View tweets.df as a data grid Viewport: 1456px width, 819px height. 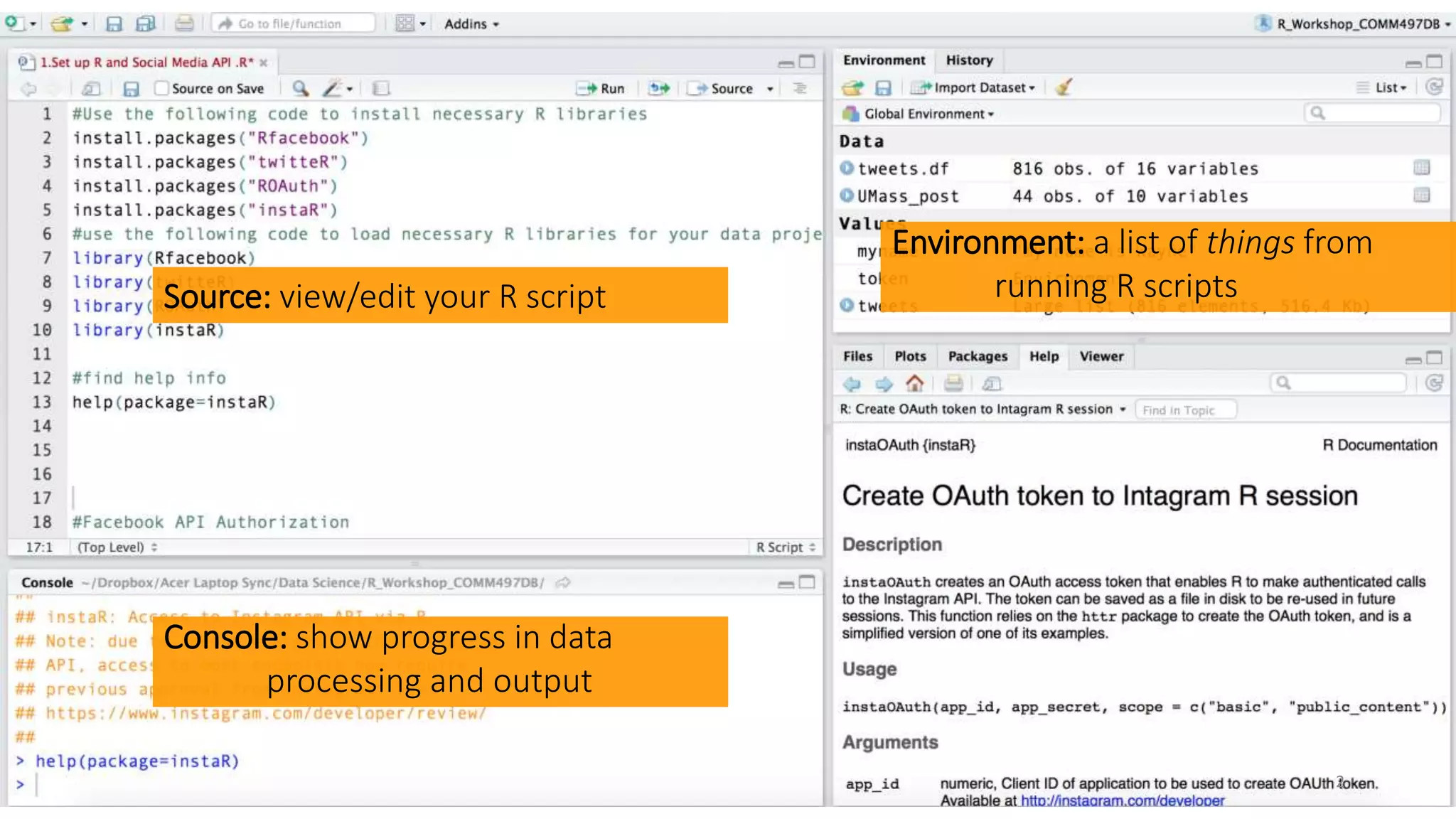(1422, 168)
